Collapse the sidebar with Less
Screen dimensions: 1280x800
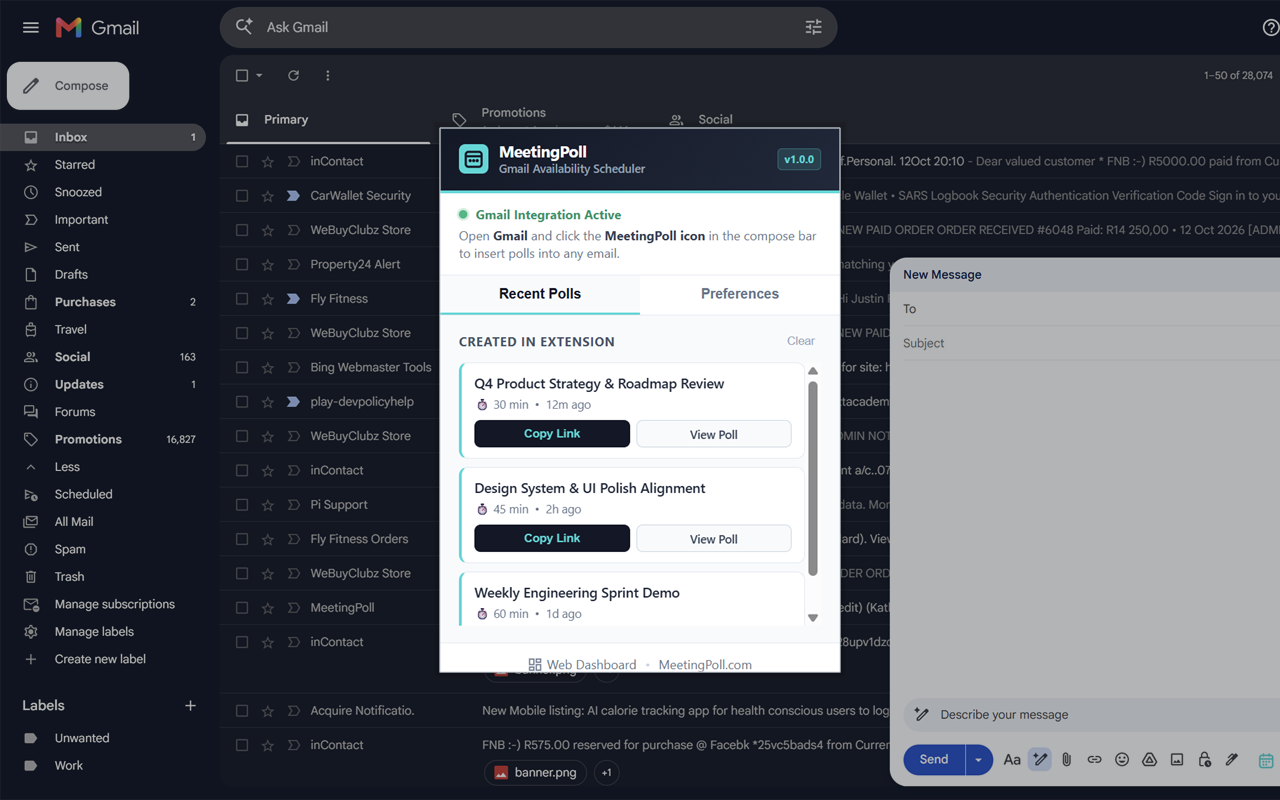67,467
